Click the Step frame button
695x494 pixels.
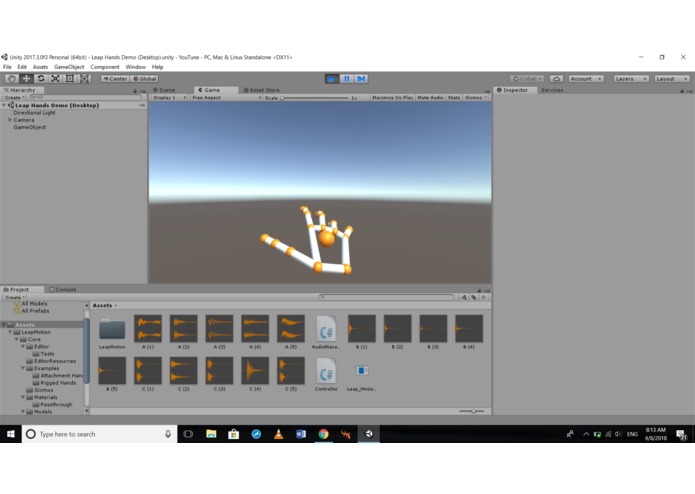pyautogui.click(x=361, y=78)
